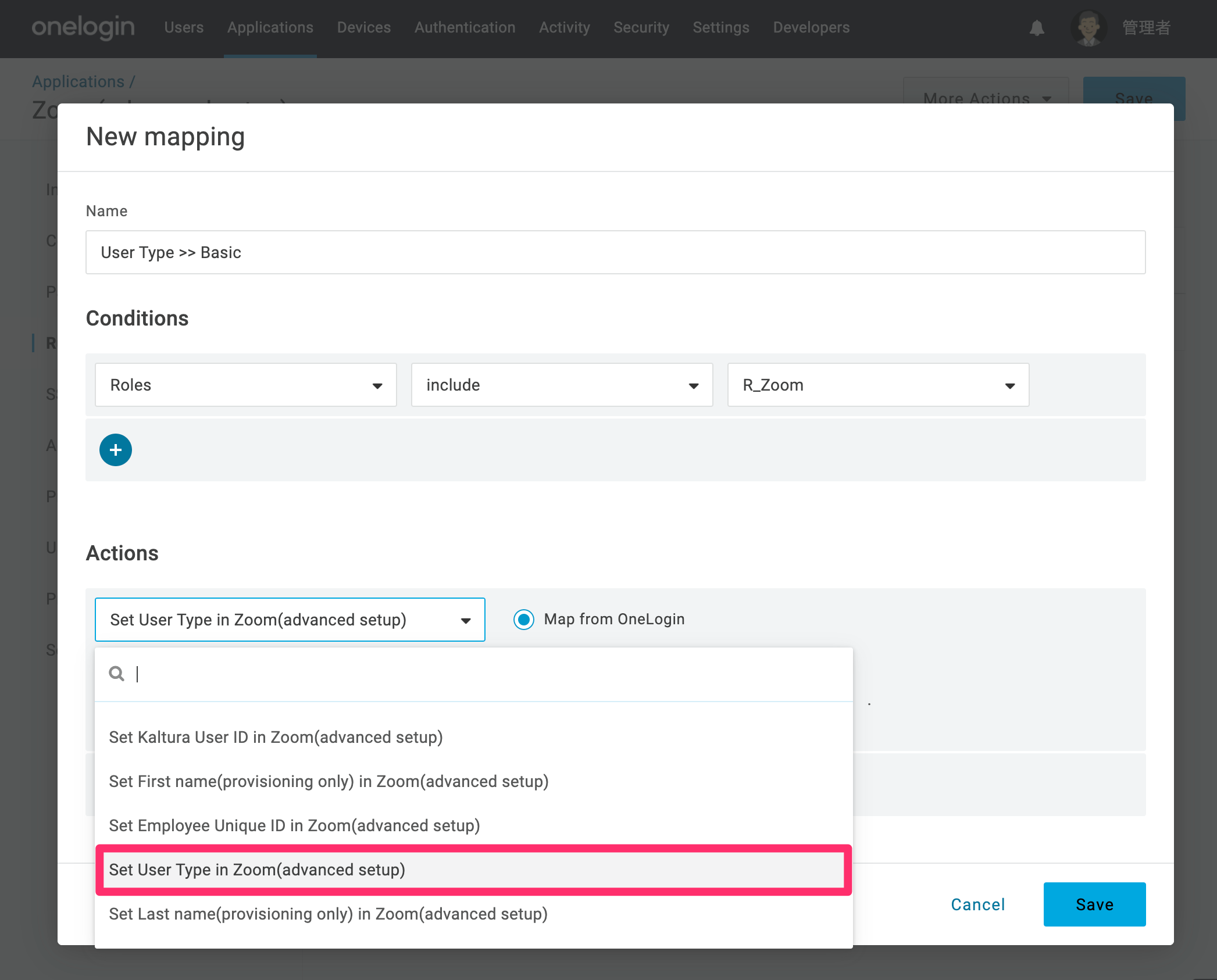Open the notifications bell
The height and width of the screenshot is (980, 1217).
point(1037,28)
